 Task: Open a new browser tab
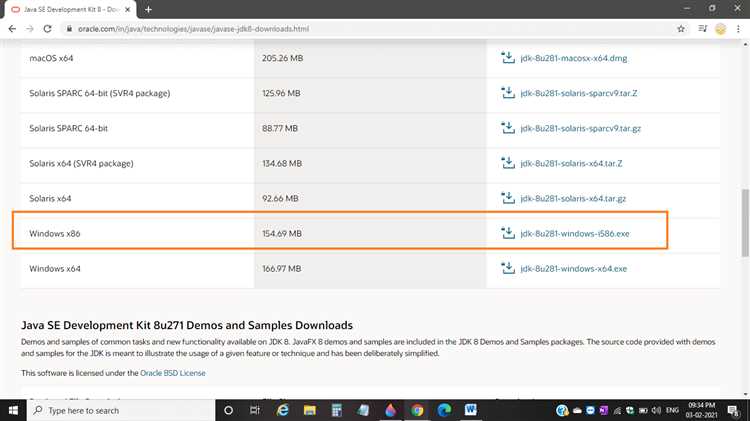[148, 9]
